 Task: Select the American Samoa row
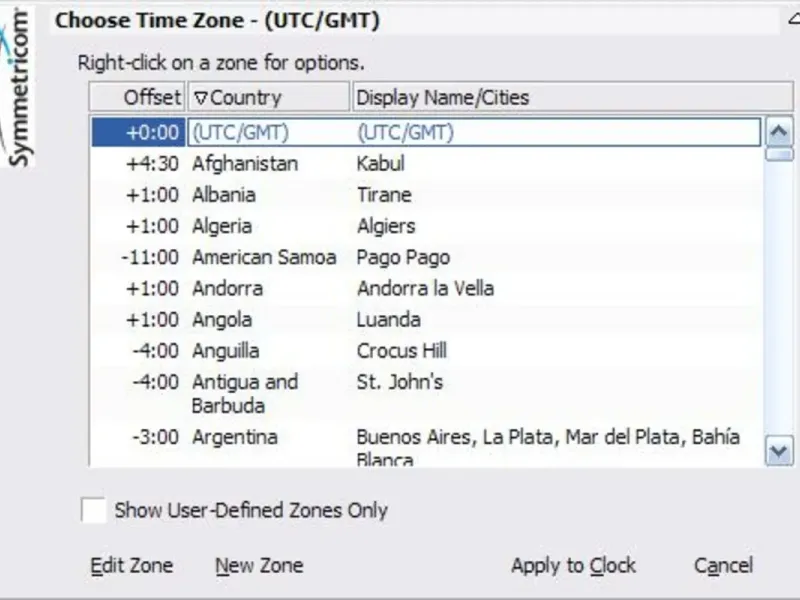(427, 257)
